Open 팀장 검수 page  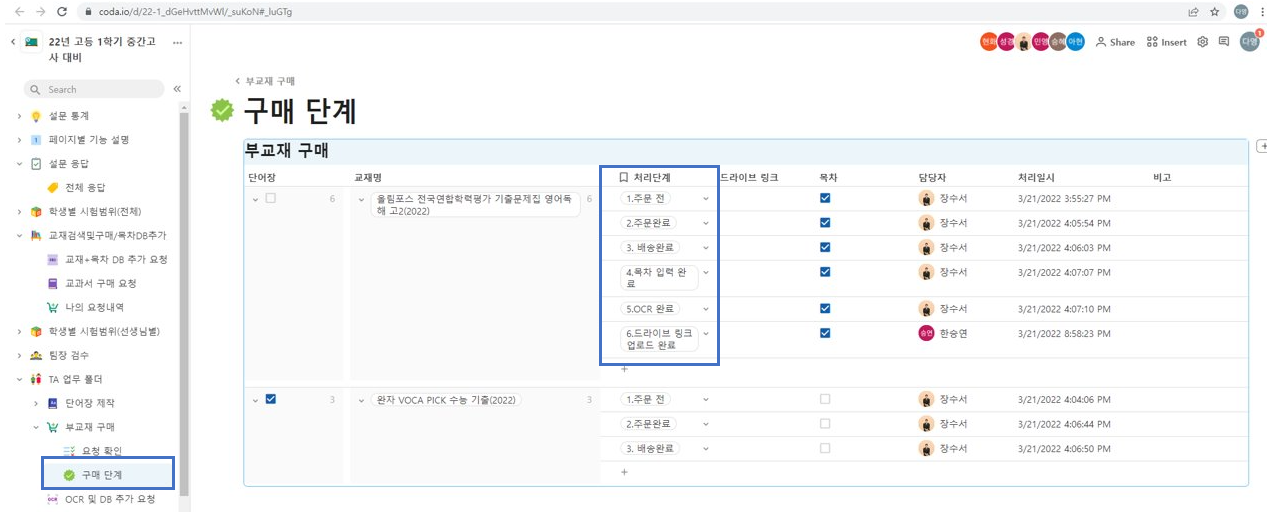69,355
